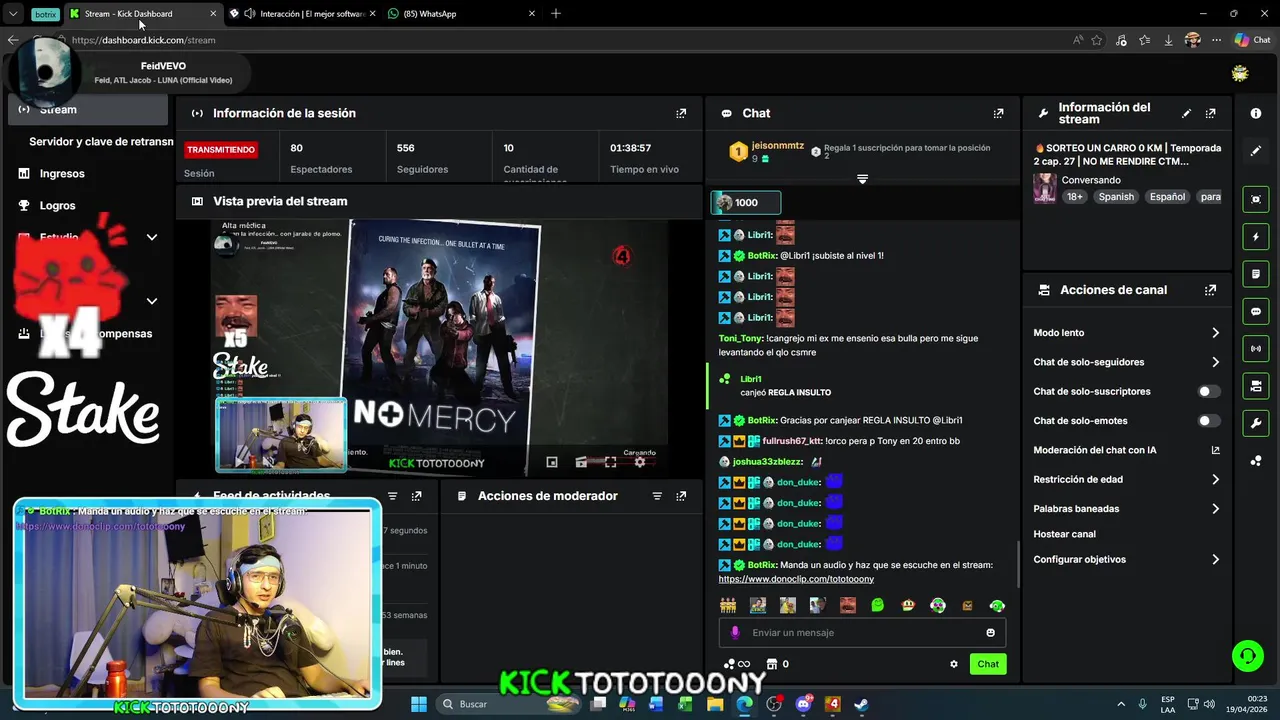Click the chat bubble icon in right sidebar
The width and height of the screenshot is (1280, 720).
(1256, 312)
